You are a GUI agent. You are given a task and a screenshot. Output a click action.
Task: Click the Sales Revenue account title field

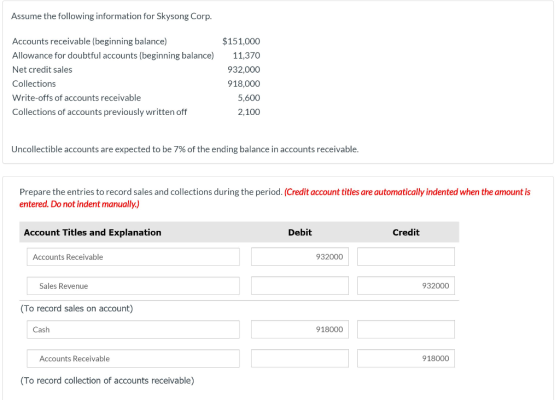(133, 286)
